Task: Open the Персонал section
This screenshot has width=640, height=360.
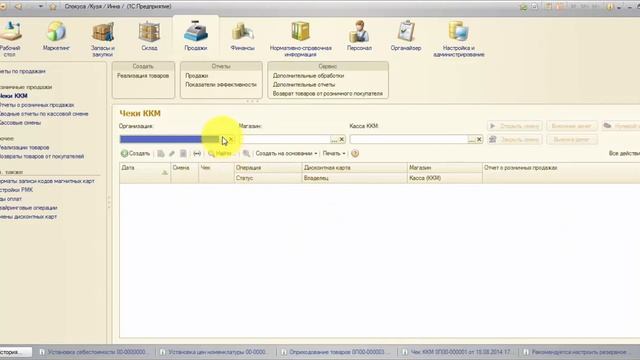Action: 359,37
